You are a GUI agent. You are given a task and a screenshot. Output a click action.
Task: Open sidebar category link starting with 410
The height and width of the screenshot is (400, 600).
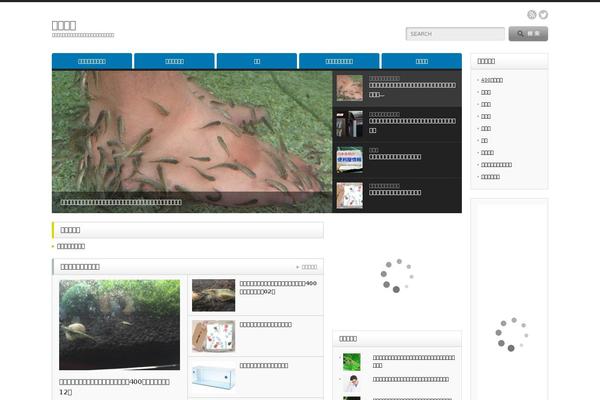point(492,80)
